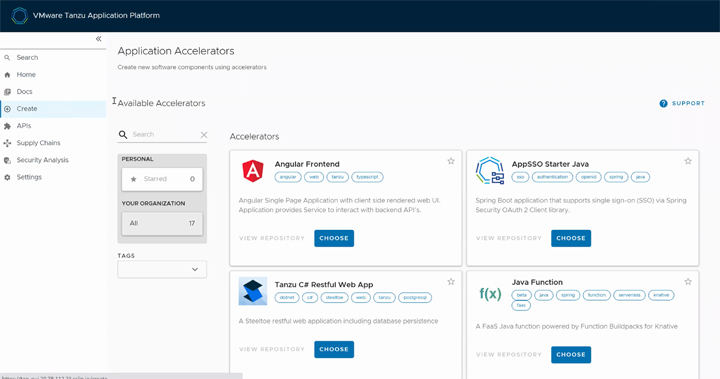
Task: Clear the accelerator search with X
Action: (204, 135)
